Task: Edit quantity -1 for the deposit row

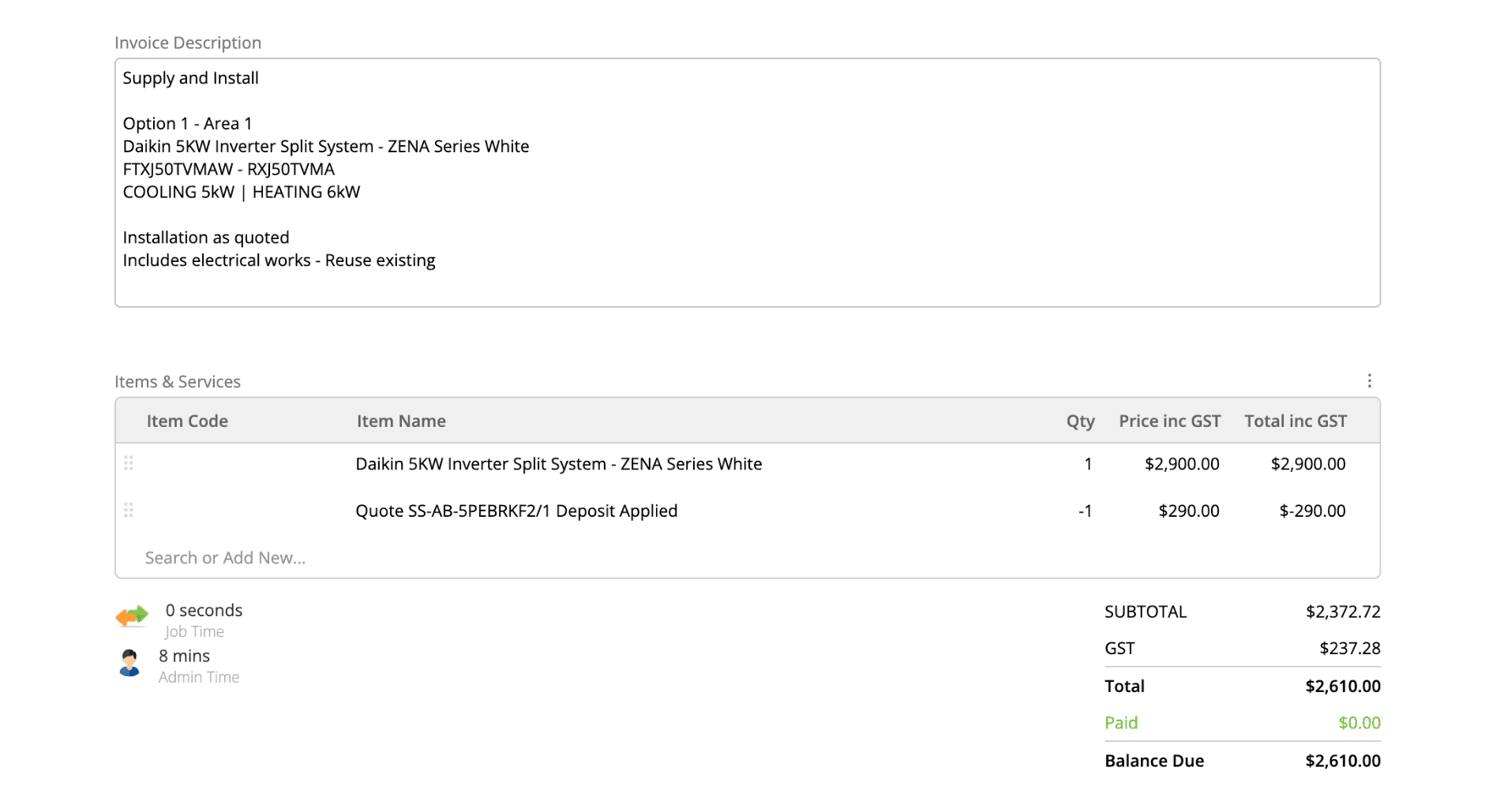Action: point(1086,511)
